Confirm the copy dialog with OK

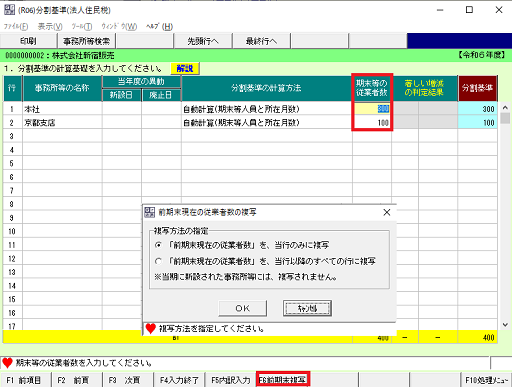(243, 308)
